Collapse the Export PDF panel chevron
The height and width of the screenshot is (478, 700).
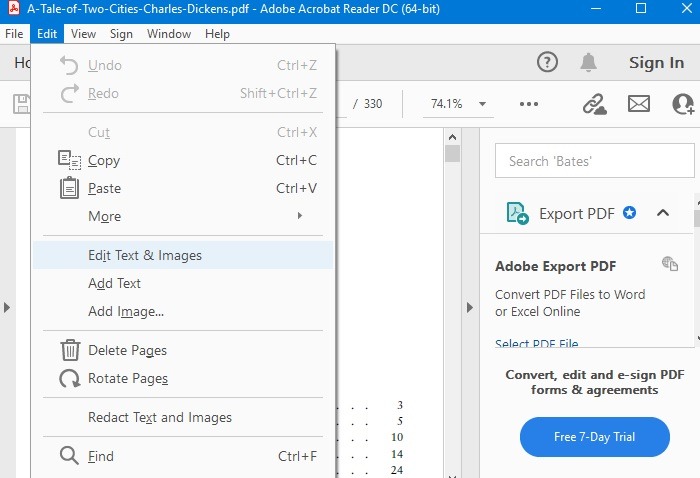coord(663,213)
